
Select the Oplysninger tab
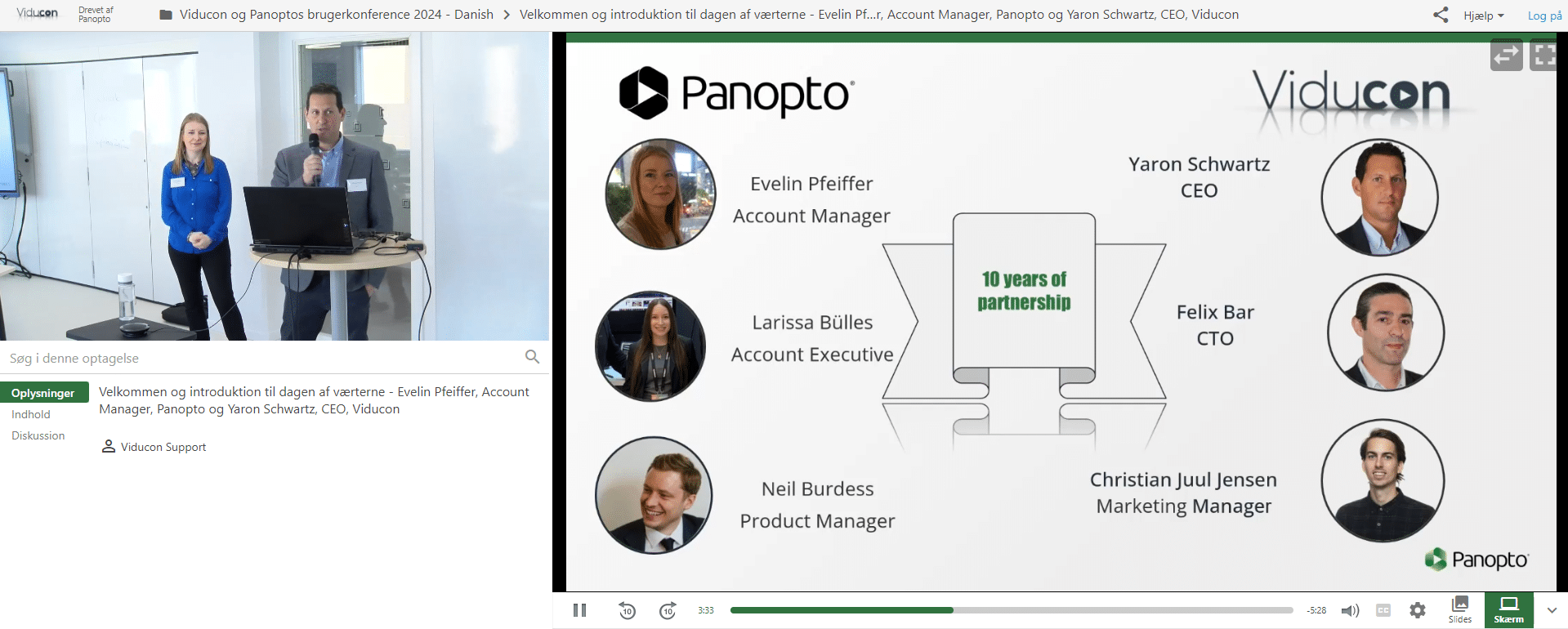click(44, 393)
